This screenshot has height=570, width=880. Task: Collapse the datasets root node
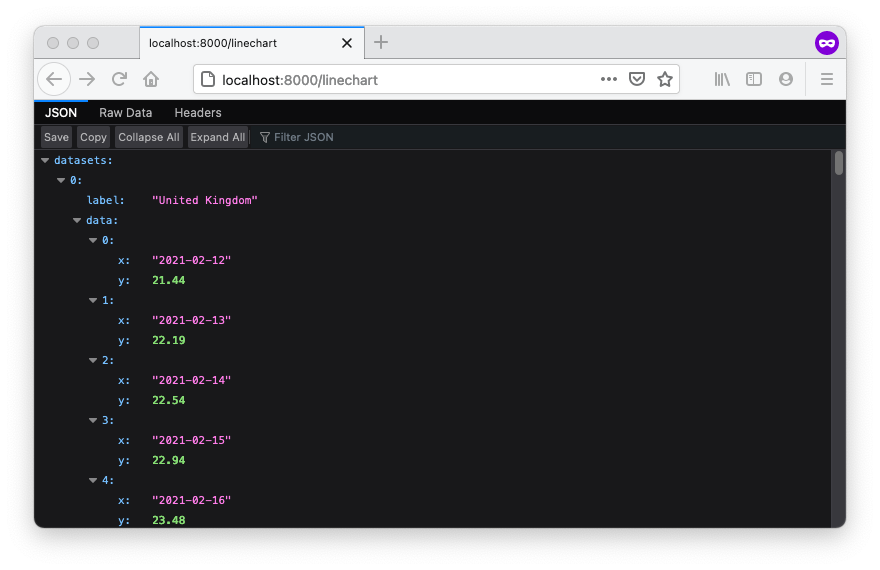tap(45, 160)
